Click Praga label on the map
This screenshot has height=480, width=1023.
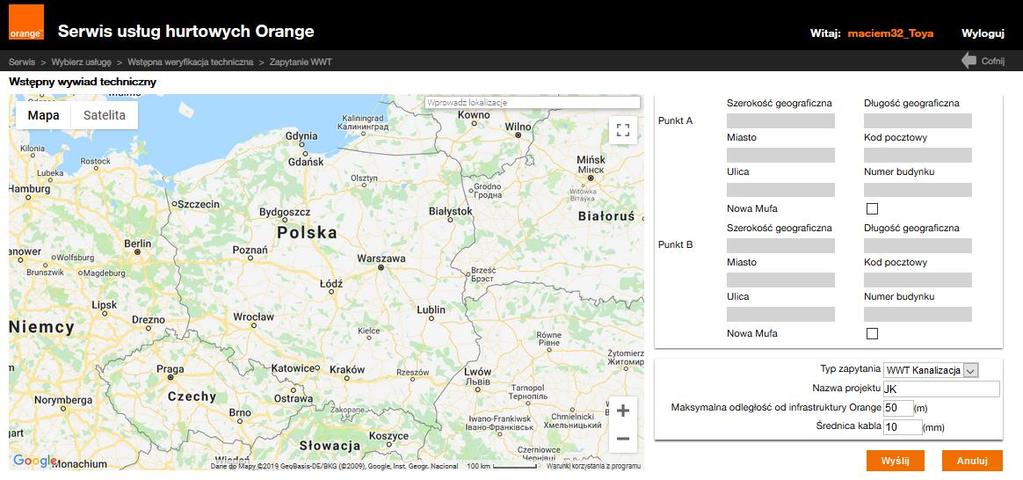(170, 369)
